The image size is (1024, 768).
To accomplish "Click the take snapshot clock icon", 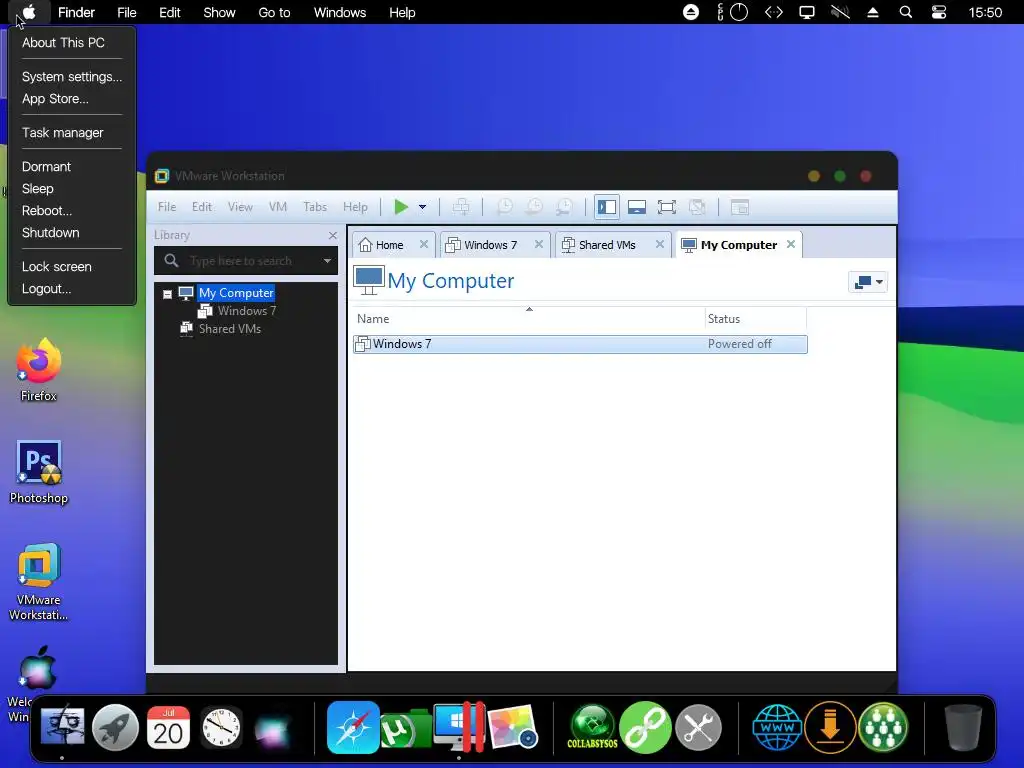I will pyautogui.click(x=504, y=207).
